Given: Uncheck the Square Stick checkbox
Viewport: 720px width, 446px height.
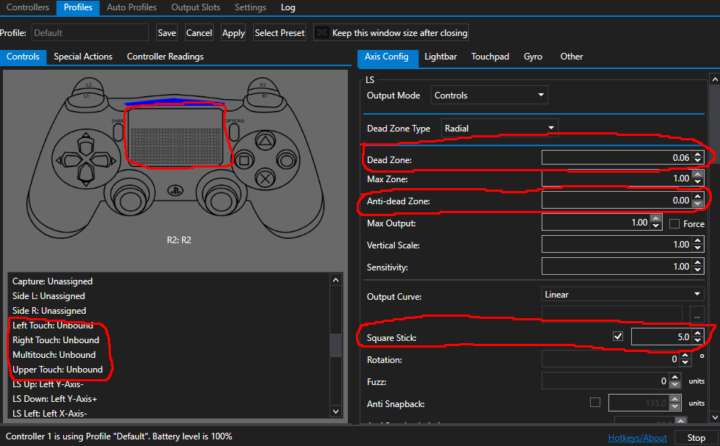Looking at the screenshot, I should 618,337.
